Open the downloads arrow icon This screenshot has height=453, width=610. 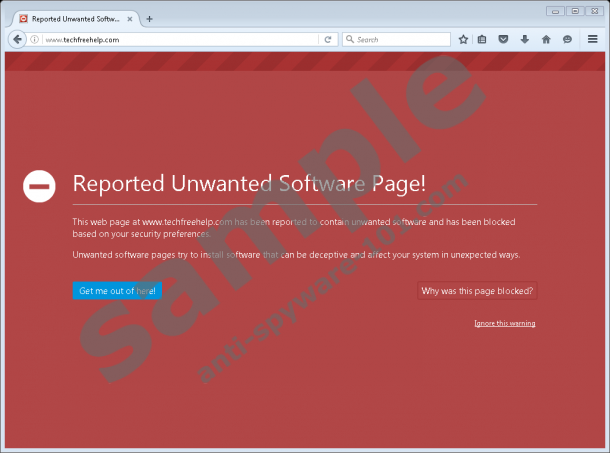524,40
